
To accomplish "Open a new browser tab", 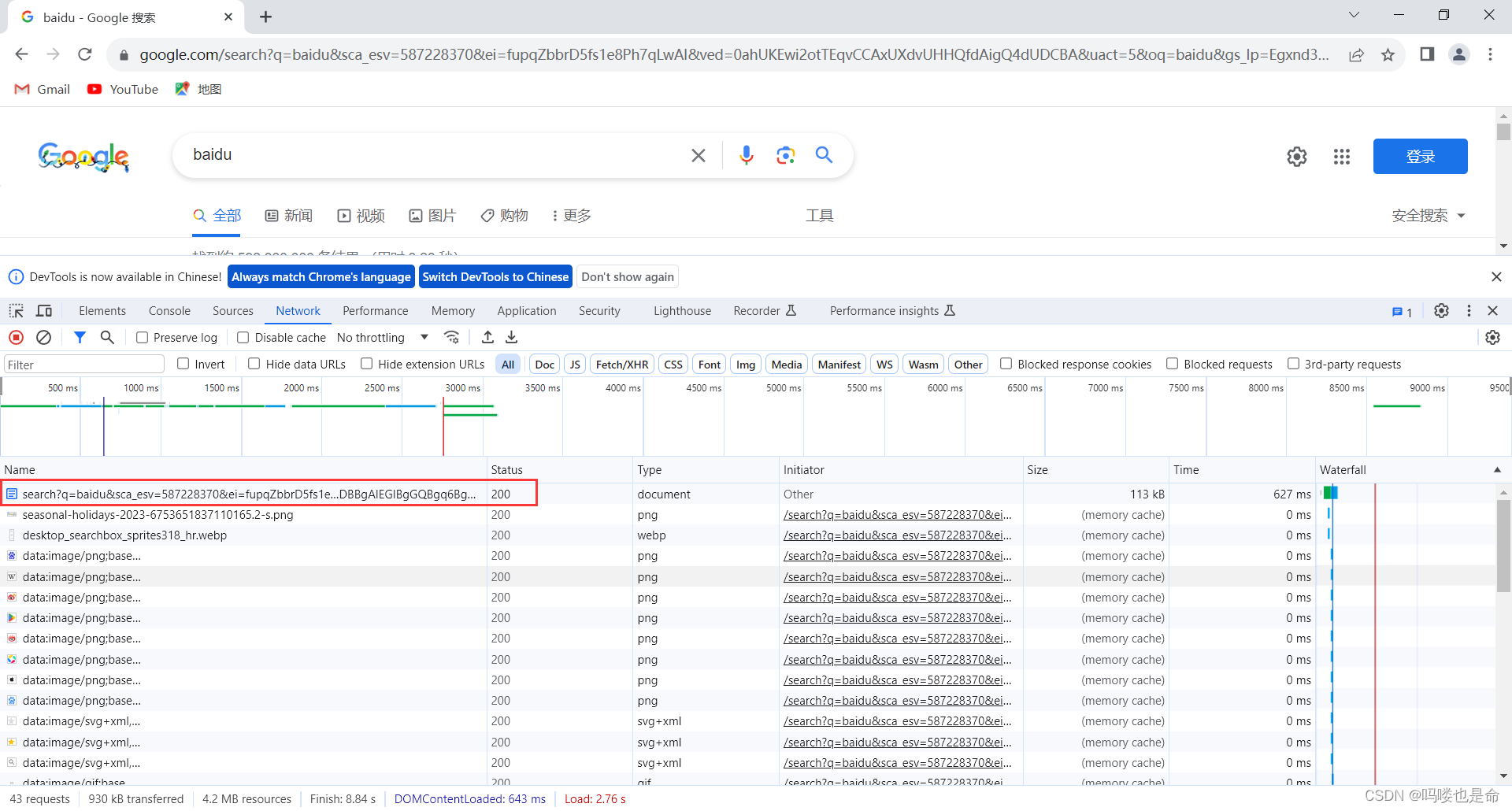I will point(266,17).
